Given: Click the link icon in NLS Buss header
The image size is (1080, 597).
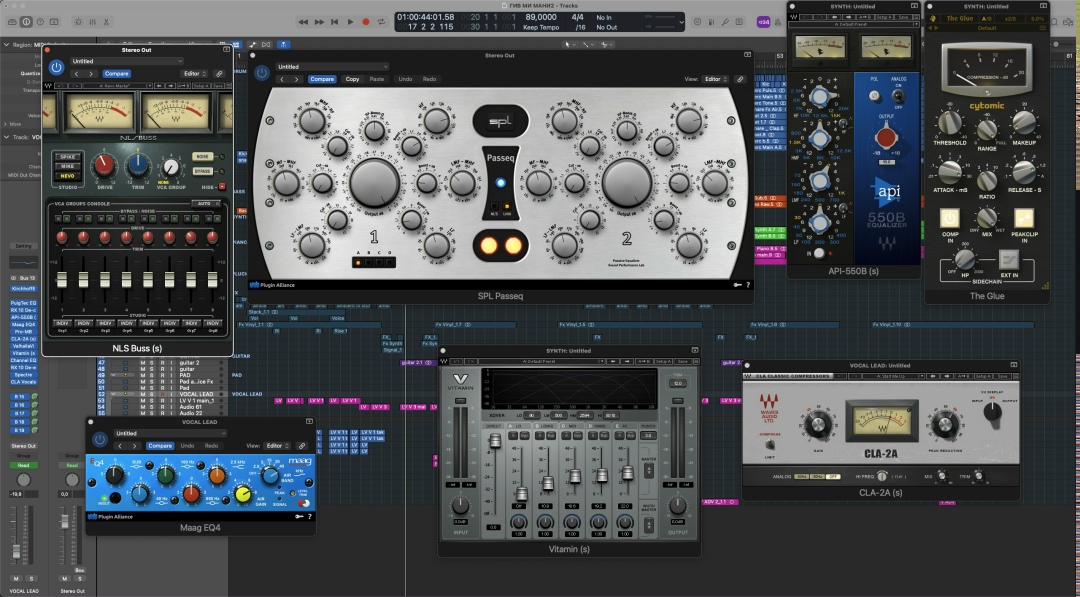Looking at the screenshot, I should (x=219, y=74).
